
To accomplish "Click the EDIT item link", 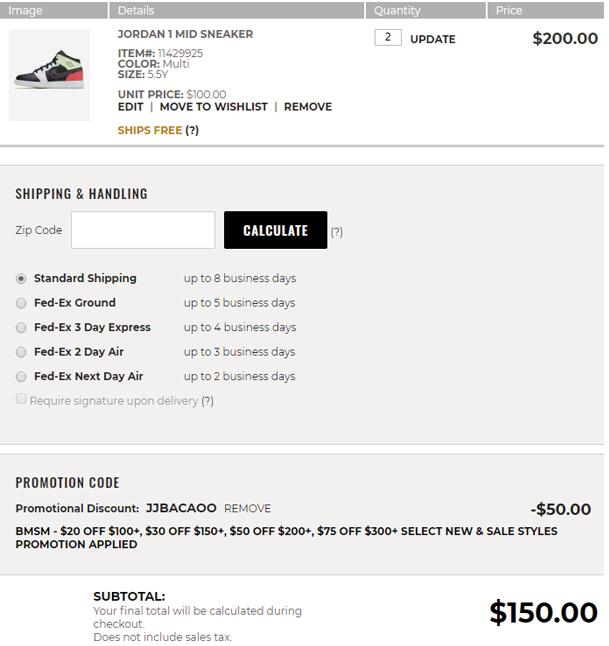I will click(x=130, y=107).
